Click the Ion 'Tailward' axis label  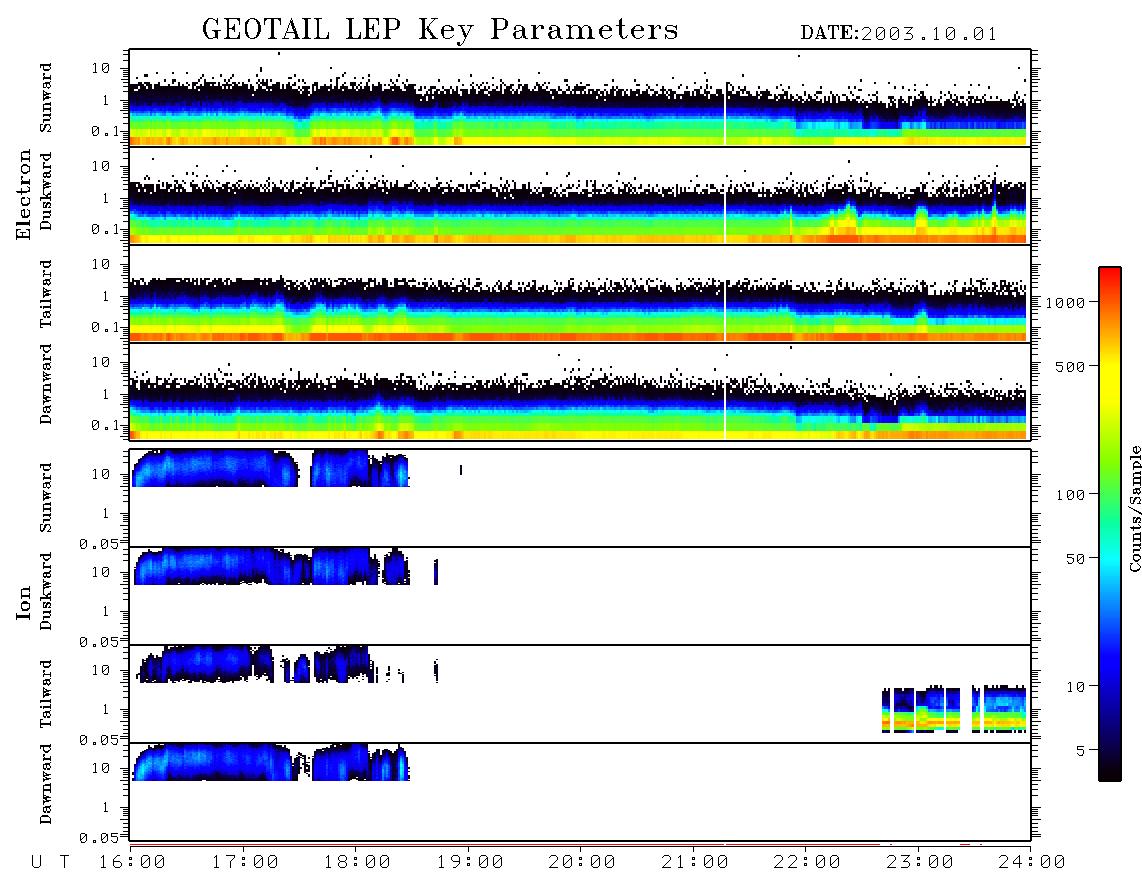pyautogui.click(x=46, y=694)
